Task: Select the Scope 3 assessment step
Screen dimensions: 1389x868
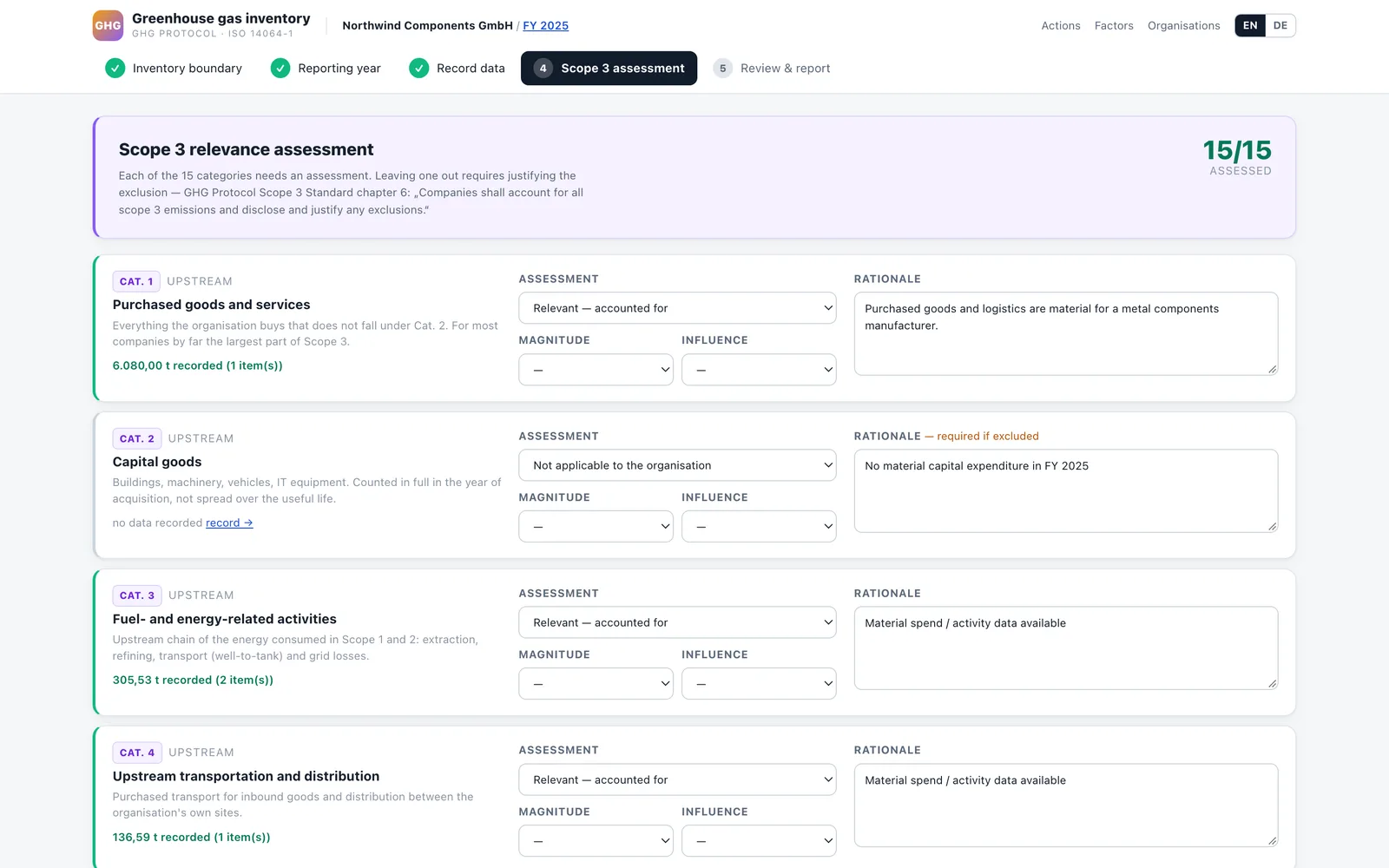Action: click(609, 68)
